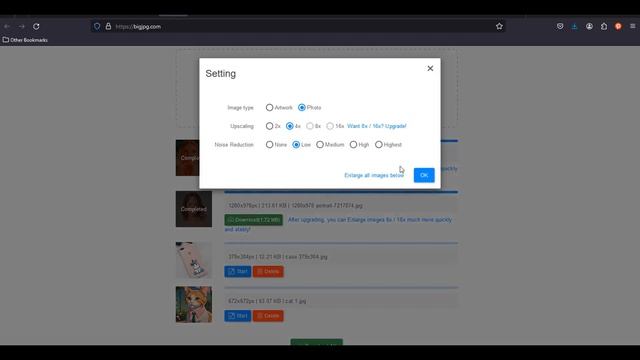Open the Pocket save icon
This screenshot has width=640, height=360.
(x=560, y=26)
